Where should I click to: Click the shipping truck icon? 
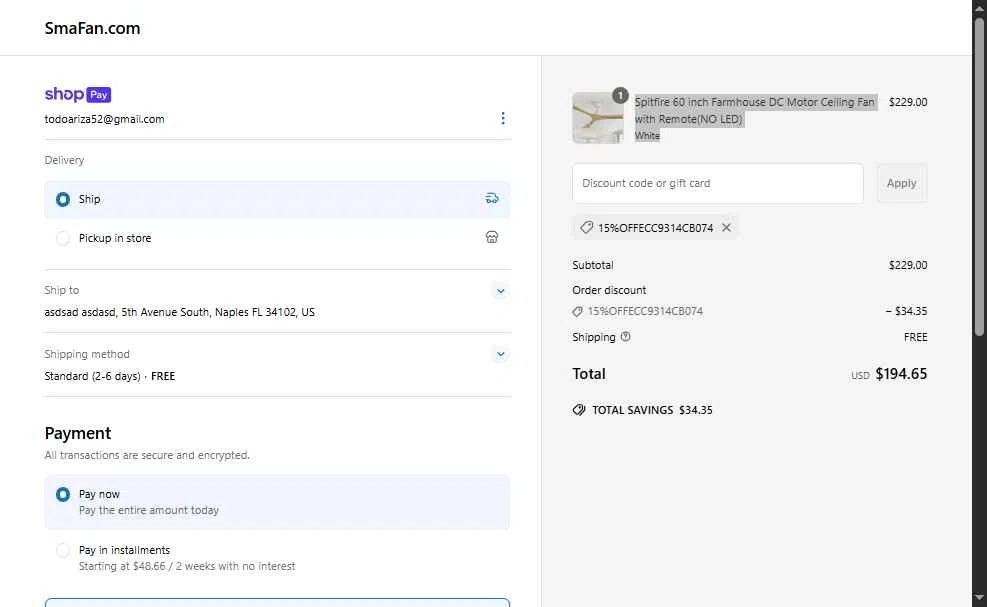pos(492,198)
